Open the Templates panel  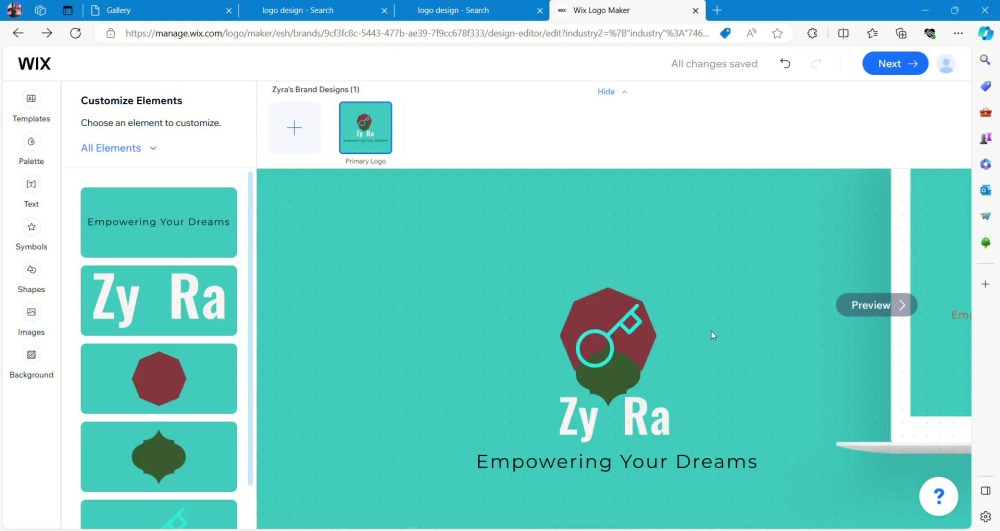[x=31, y=106]
